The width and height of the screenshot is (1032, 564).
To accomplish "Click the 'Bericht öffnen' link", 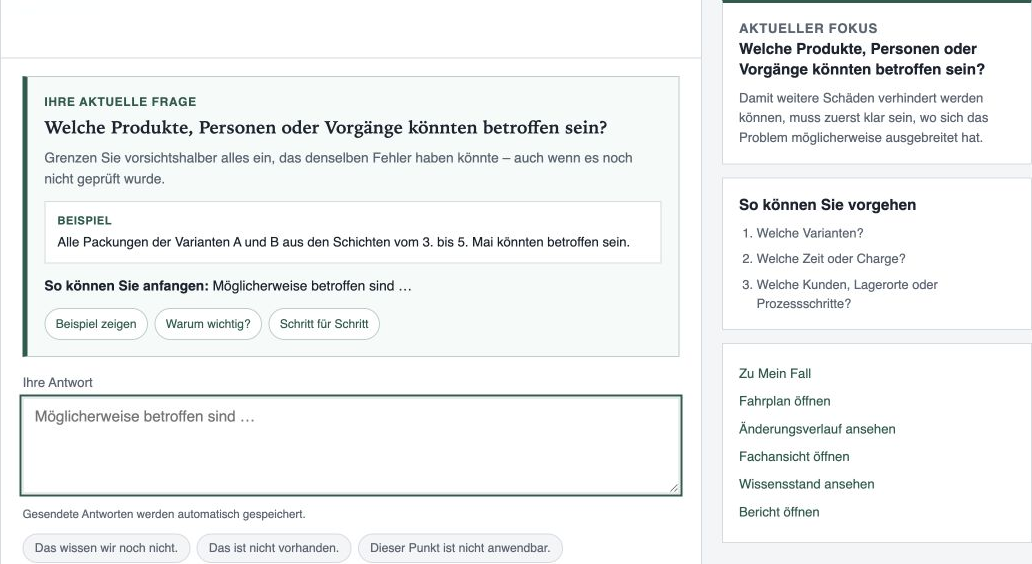I will coord(779,512).
